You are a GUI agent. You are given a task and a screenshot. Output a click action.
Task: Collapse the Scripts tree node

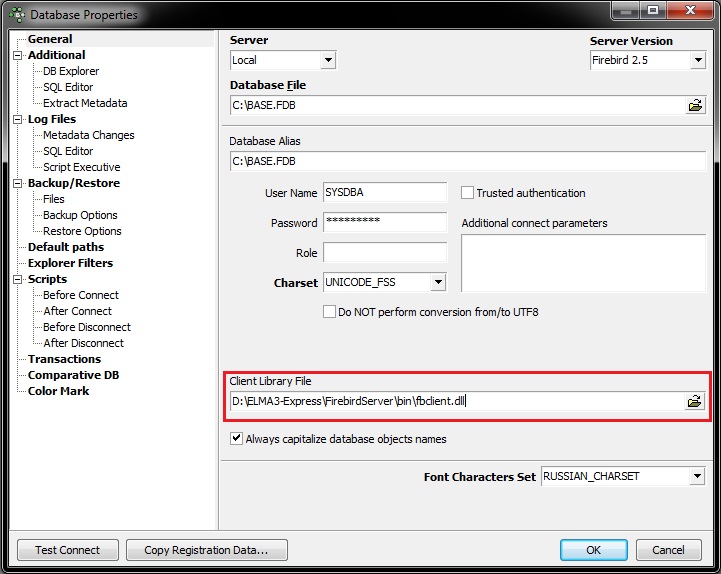(x=17, y=279)
